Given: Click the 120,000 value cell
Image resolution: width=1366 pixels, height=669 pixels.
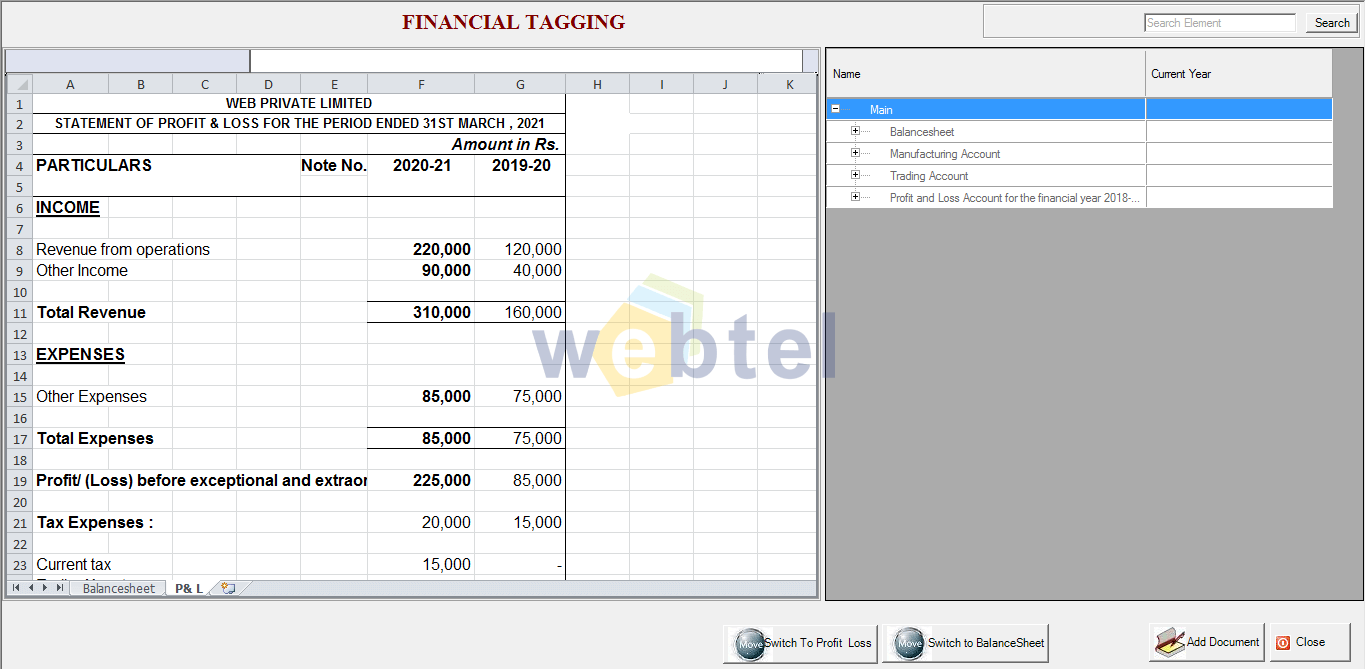Looking at the screenshot, I should point(520,249).
